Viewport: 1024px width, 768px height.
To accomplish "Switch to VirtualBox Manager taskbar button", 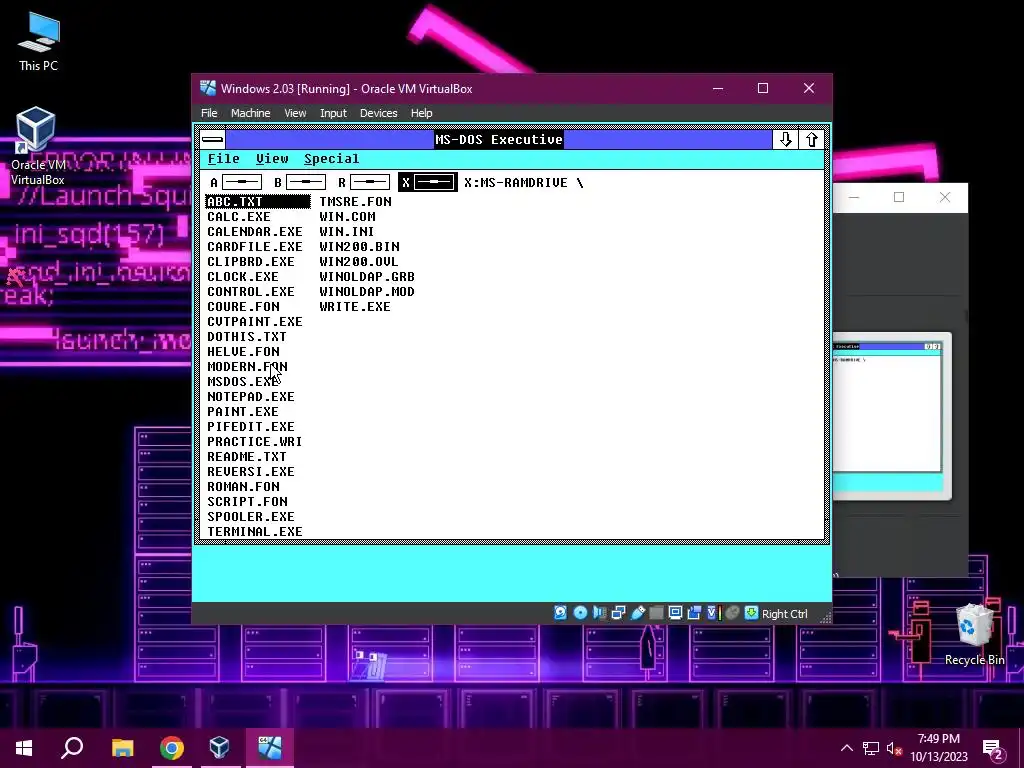I will click(x=219, y=748).
